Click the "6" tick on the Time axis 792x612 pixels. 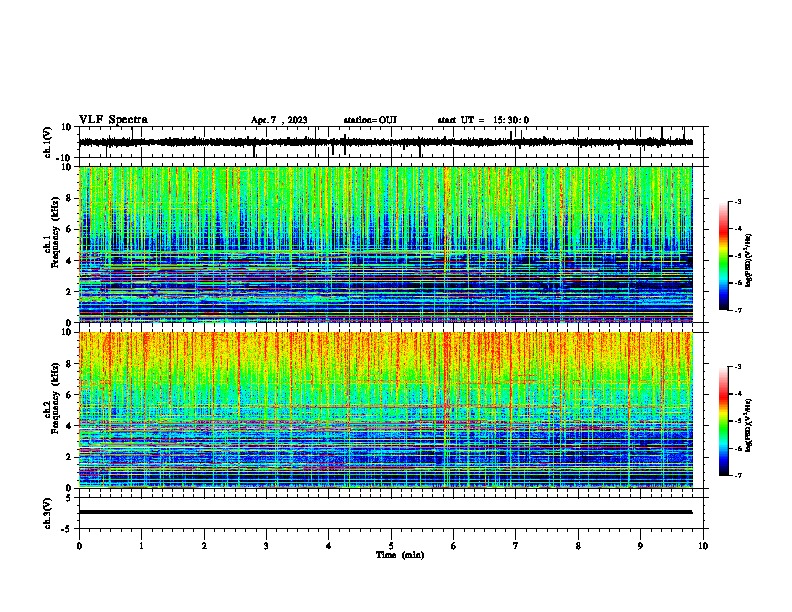point(454,546)
